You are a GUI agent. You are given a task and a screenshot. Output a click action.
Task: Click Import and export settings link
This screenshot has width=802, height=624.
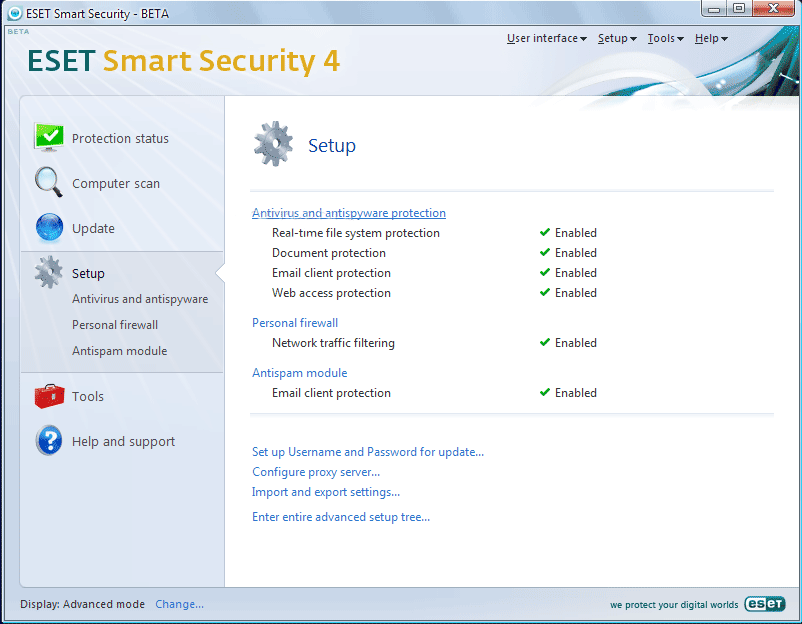[326, 492]
